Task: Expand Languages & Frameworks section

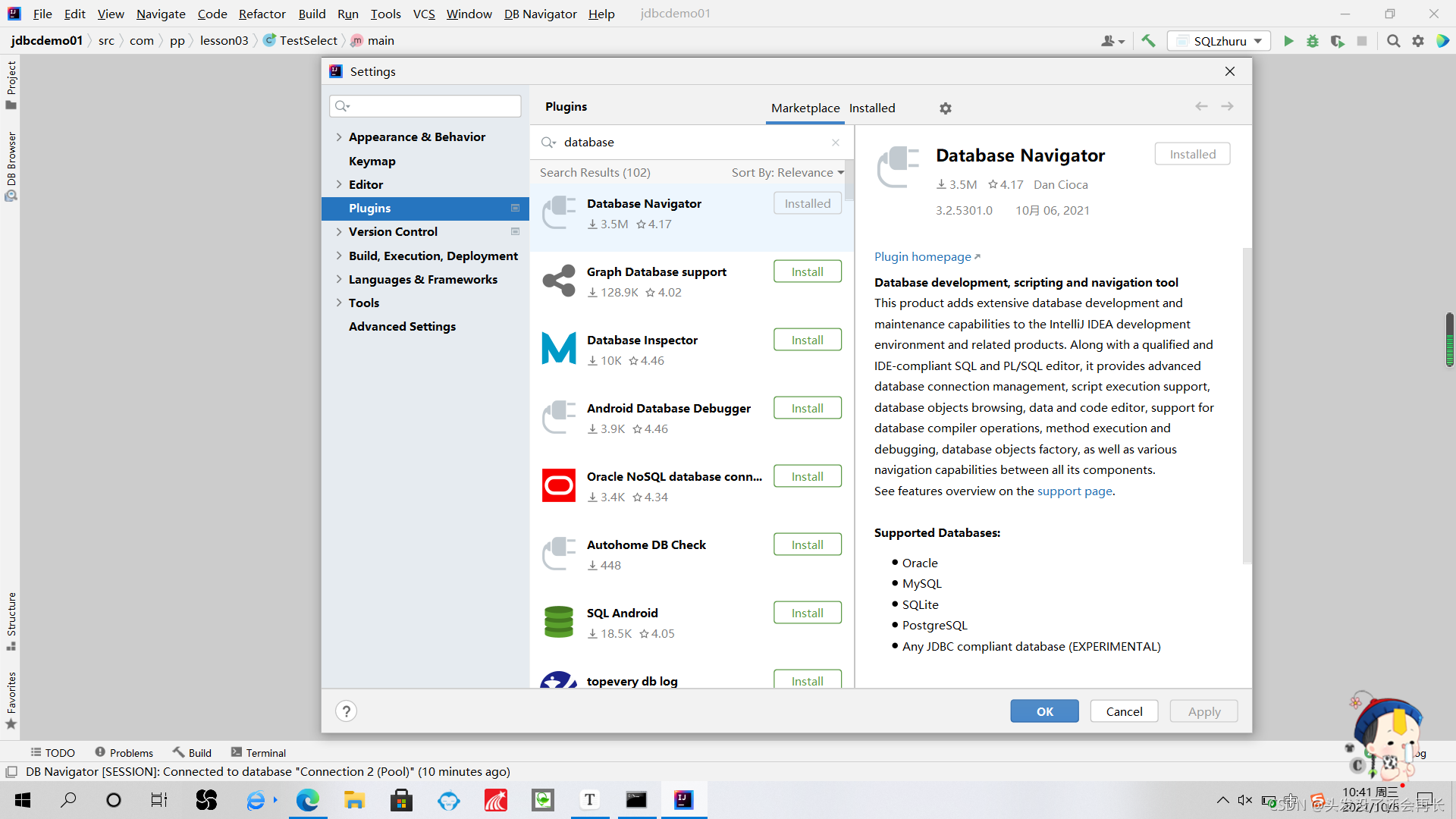Action: [x=339, y=280]
